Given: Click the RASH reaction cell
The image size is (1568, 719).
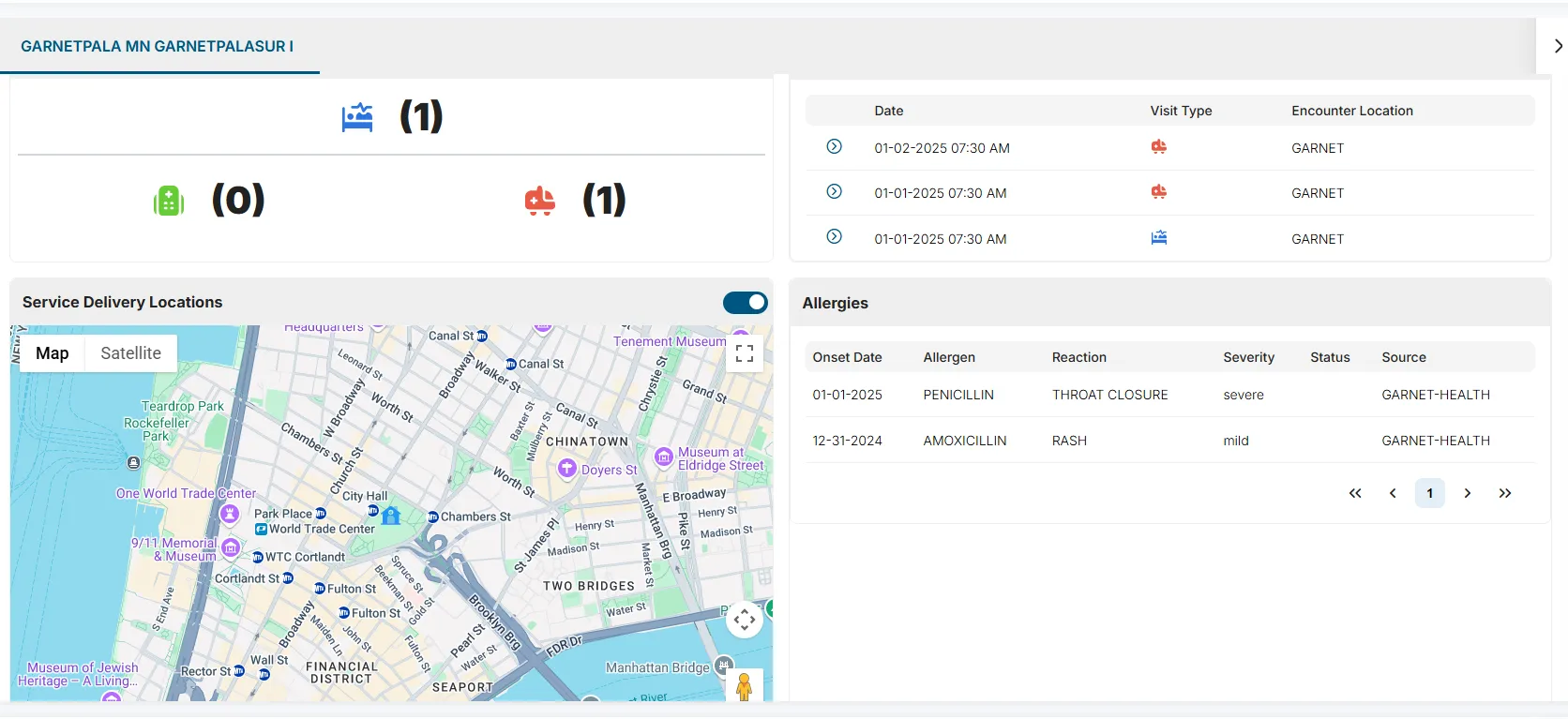Looking at the screenshot, I should pyautogui.click(x=1069, y=441).
